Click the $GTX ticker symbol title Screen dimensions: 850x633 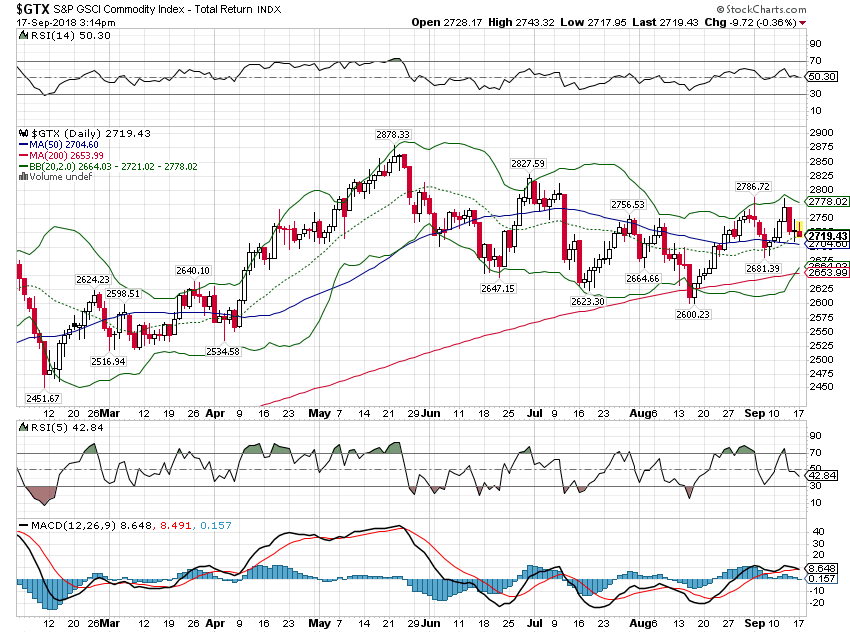[x=33, y=9]
